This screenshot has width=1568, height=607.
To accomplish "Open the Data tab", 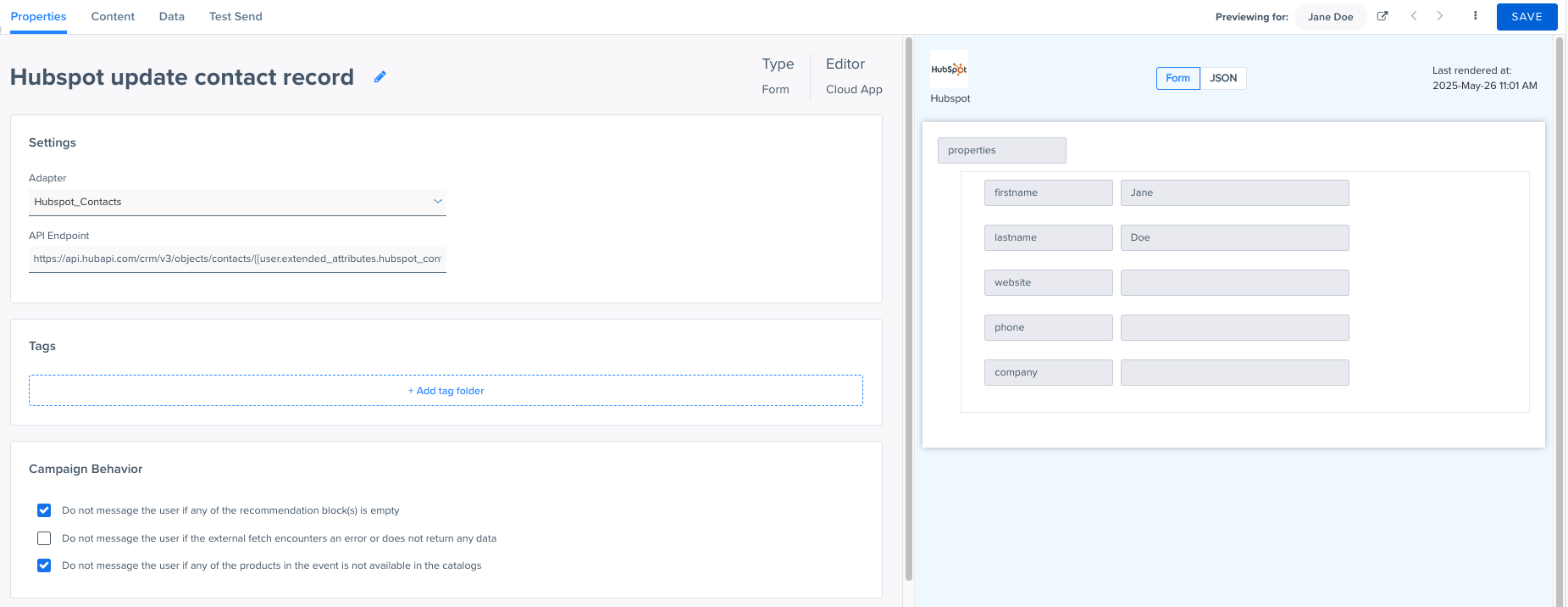I will [172, 16].
